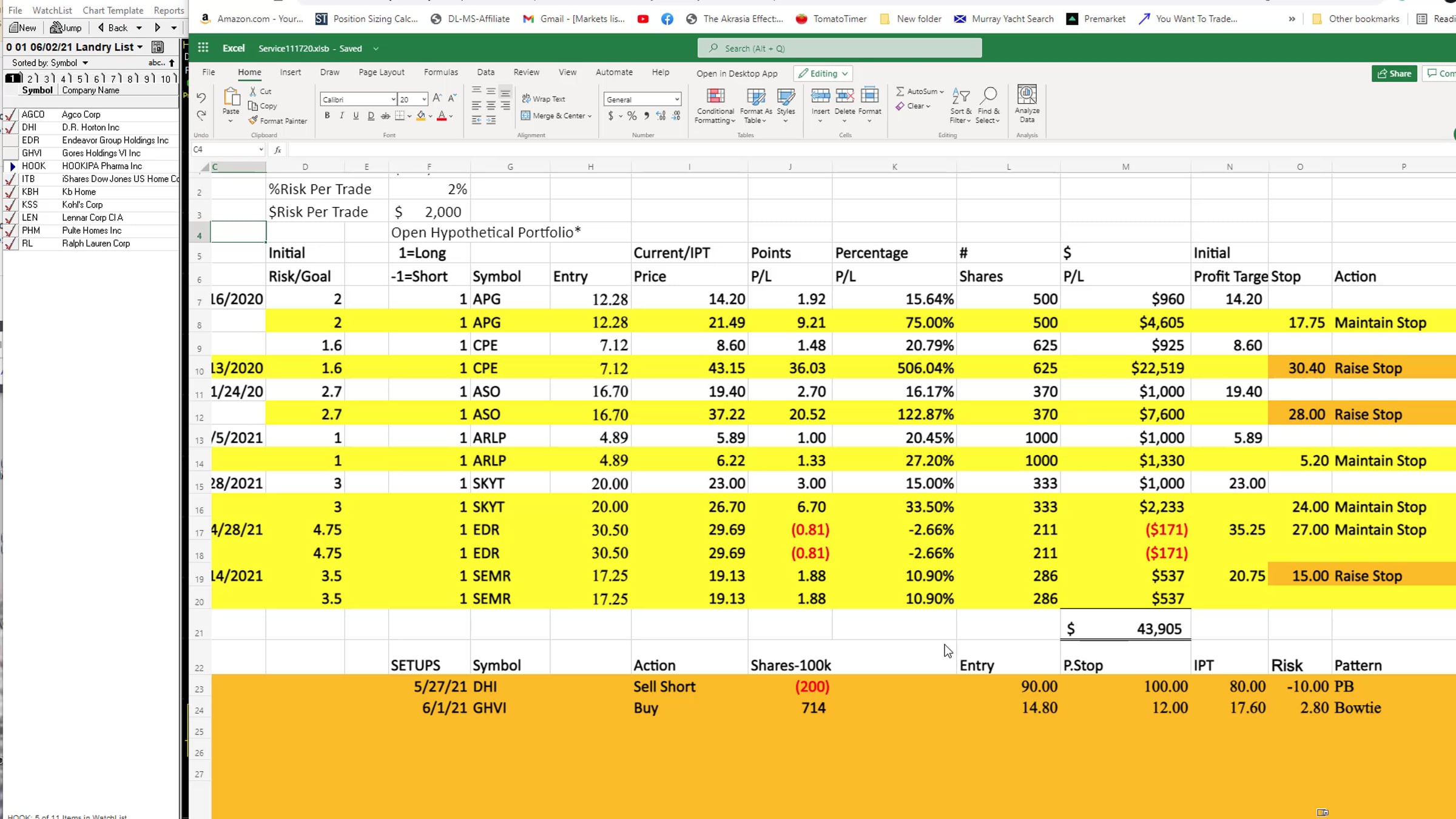Expand the Name Box dropdown for C4
The image size is (1456, 819).
pyautogui.click(x=261, y=149)
